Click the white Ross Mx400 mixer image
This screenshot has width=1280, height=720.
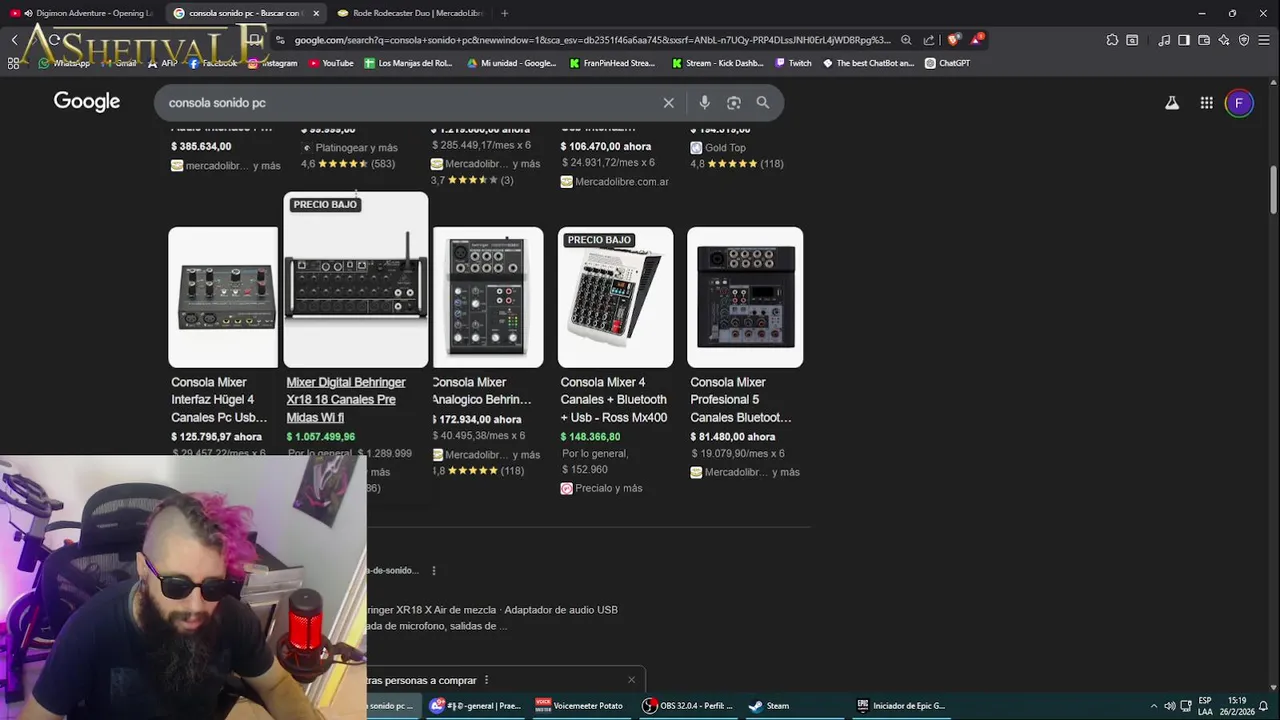coord(615,297)
